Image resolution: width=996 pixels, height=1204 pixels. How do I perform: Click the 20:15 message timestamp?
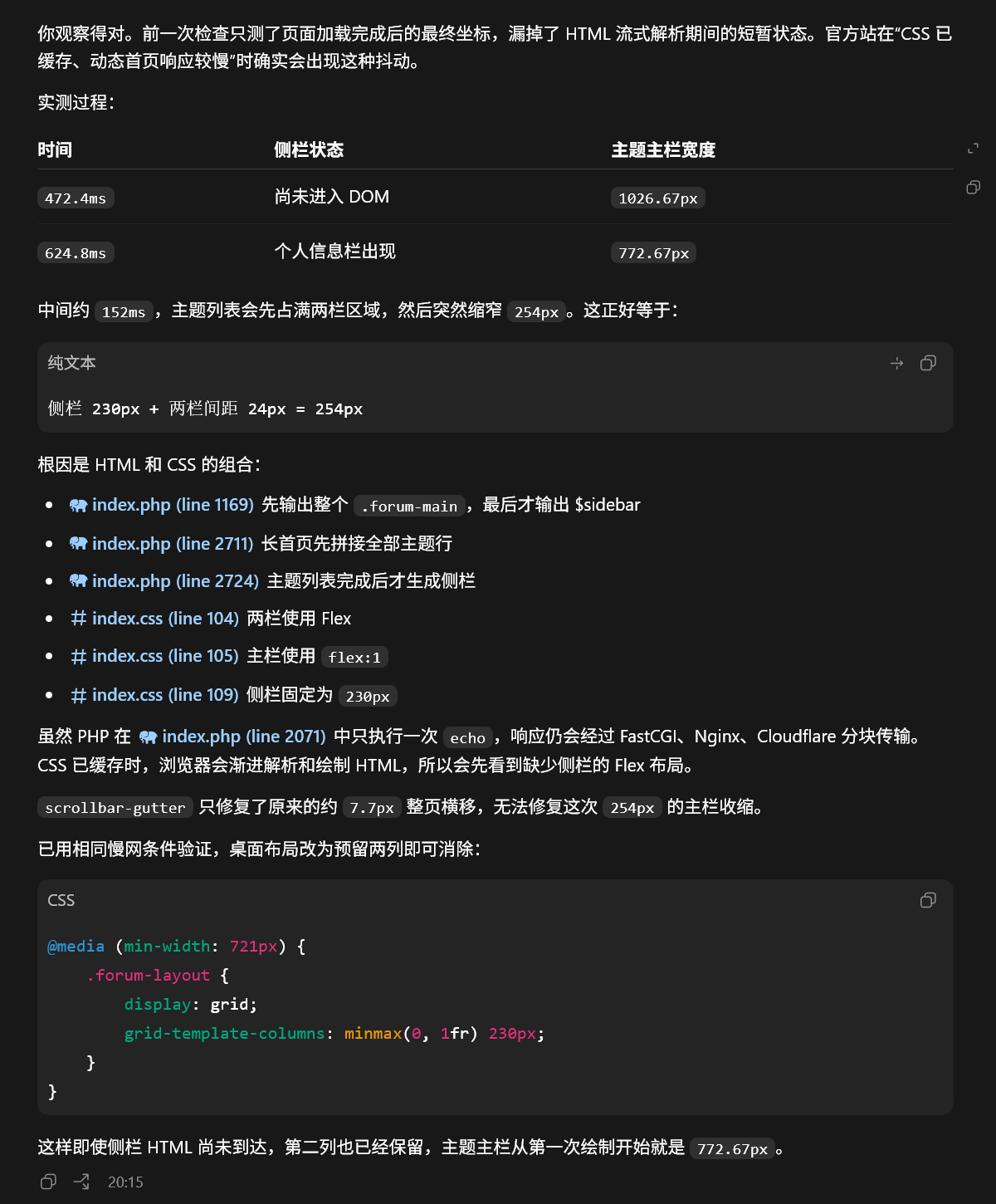(125, 1182)
